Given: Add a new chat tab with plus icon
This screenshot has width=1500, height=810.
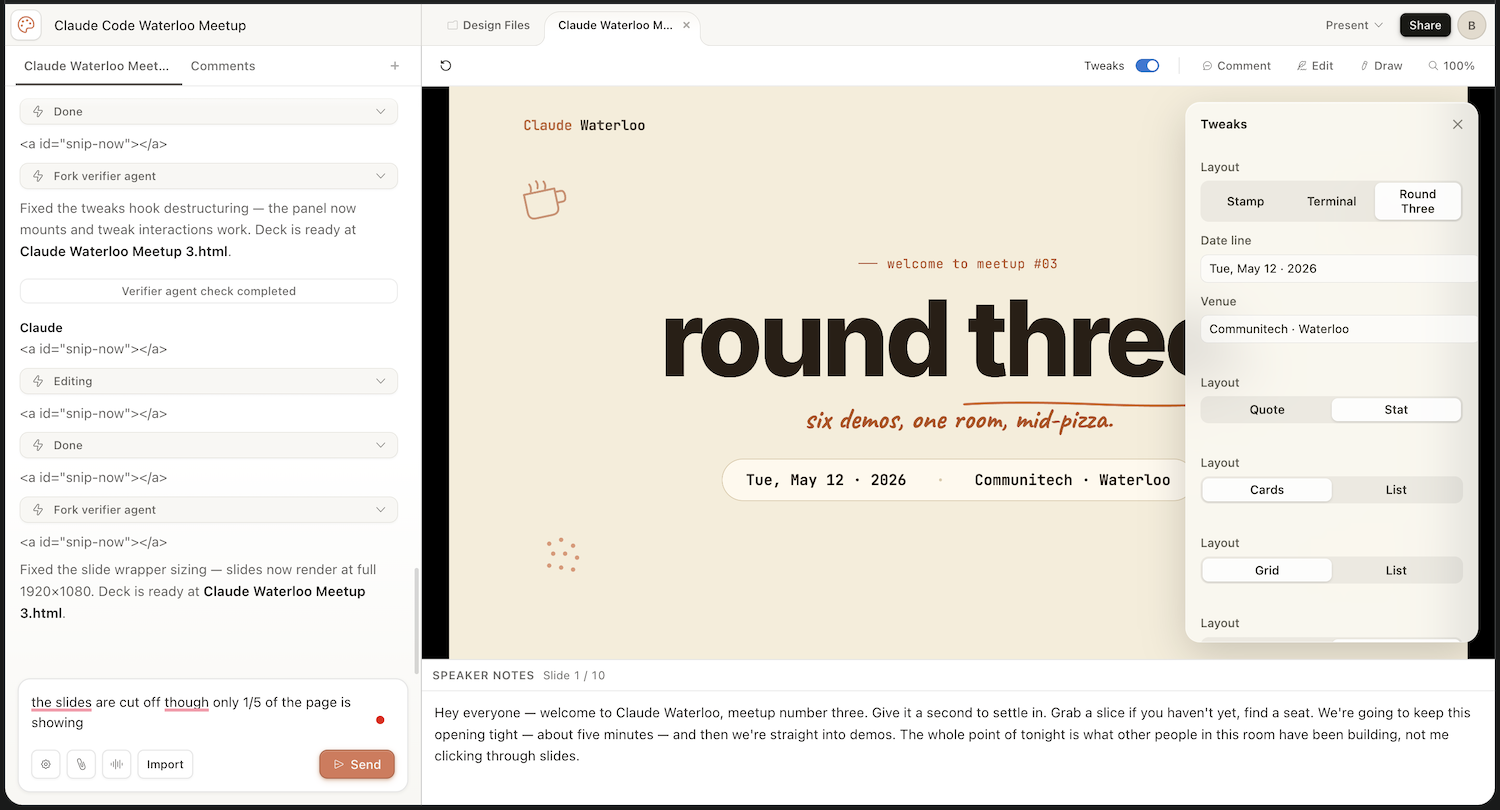Looking at the screenshot, I should click(x=395, y=66).
